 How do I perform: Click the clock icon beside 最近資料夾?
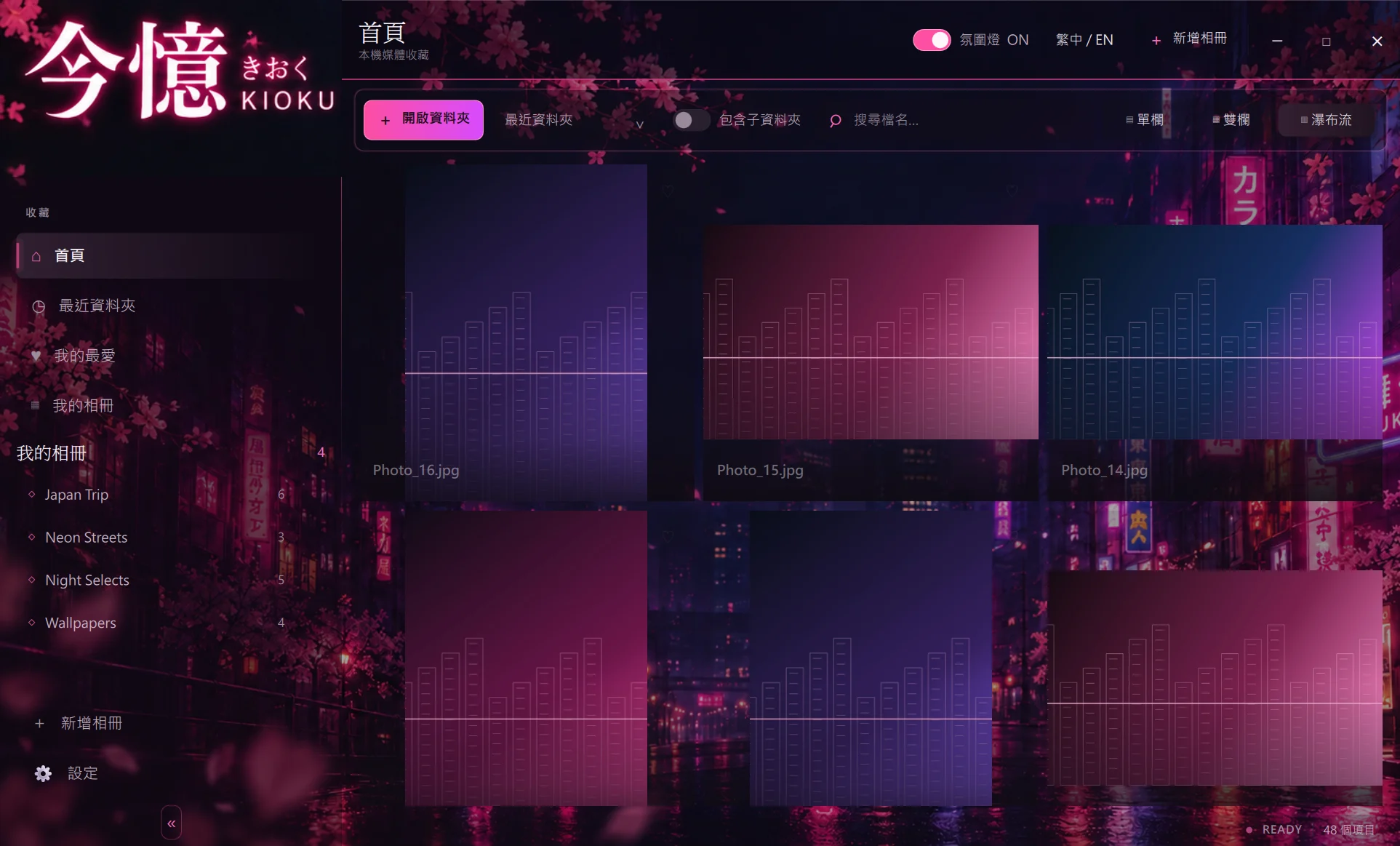tap(39, 306)
